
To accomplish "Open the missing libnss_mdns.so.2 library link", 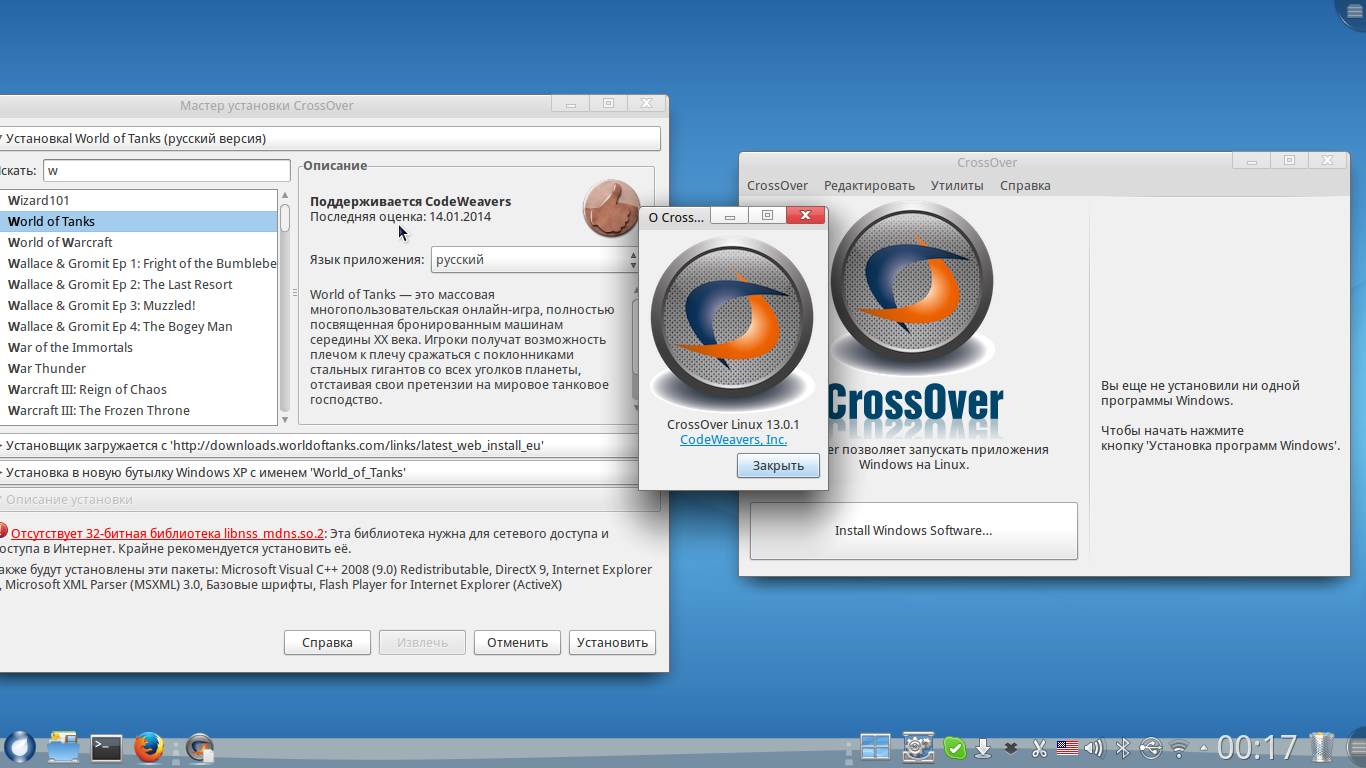I will click(168, 533).
